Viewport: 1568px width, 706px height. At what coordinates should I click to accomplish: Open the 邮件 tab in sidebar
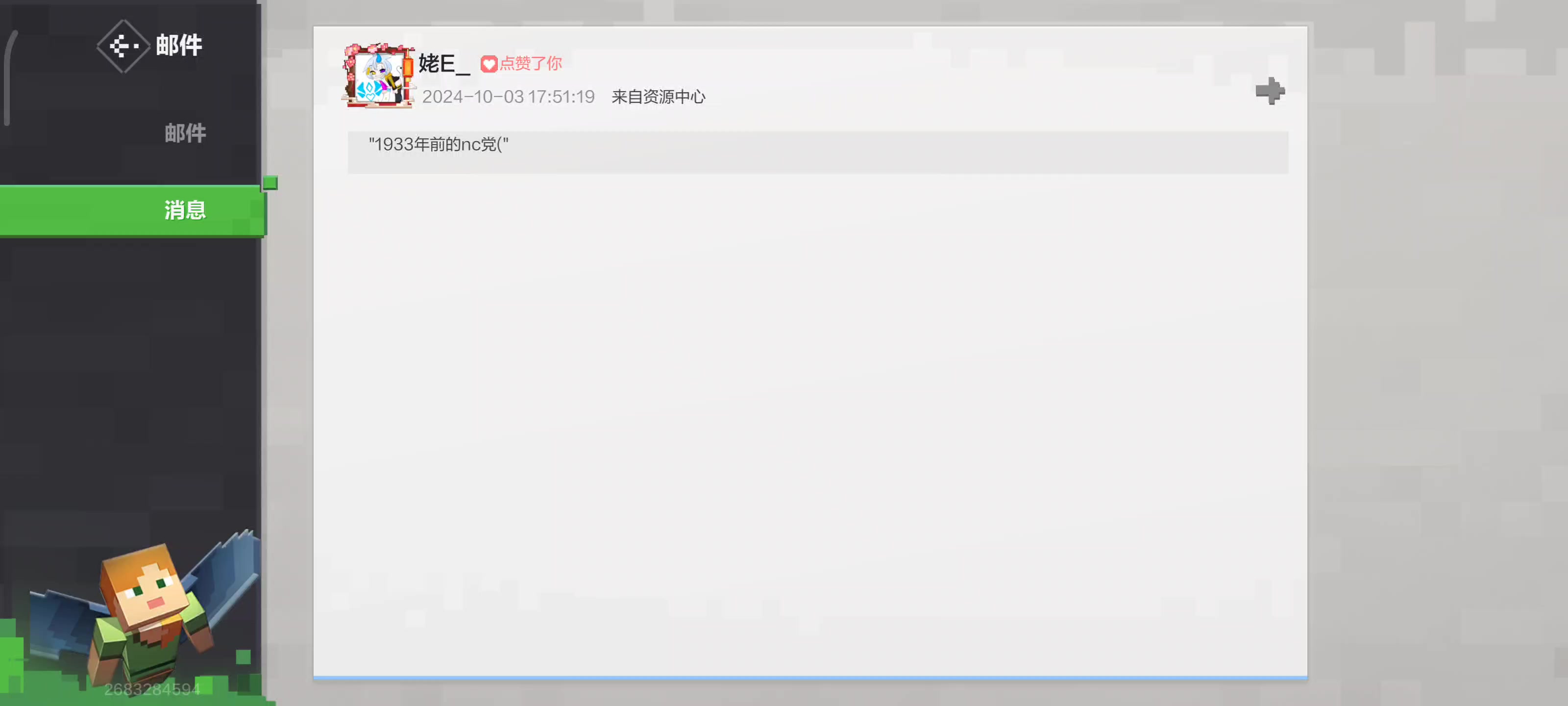pos(185,133)
